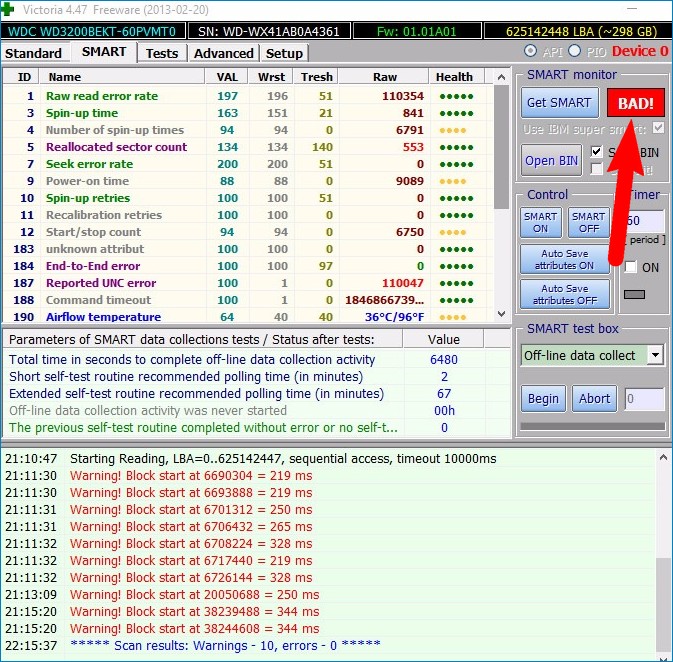Turn SMART OFF in Control panel

coord(588,222)
